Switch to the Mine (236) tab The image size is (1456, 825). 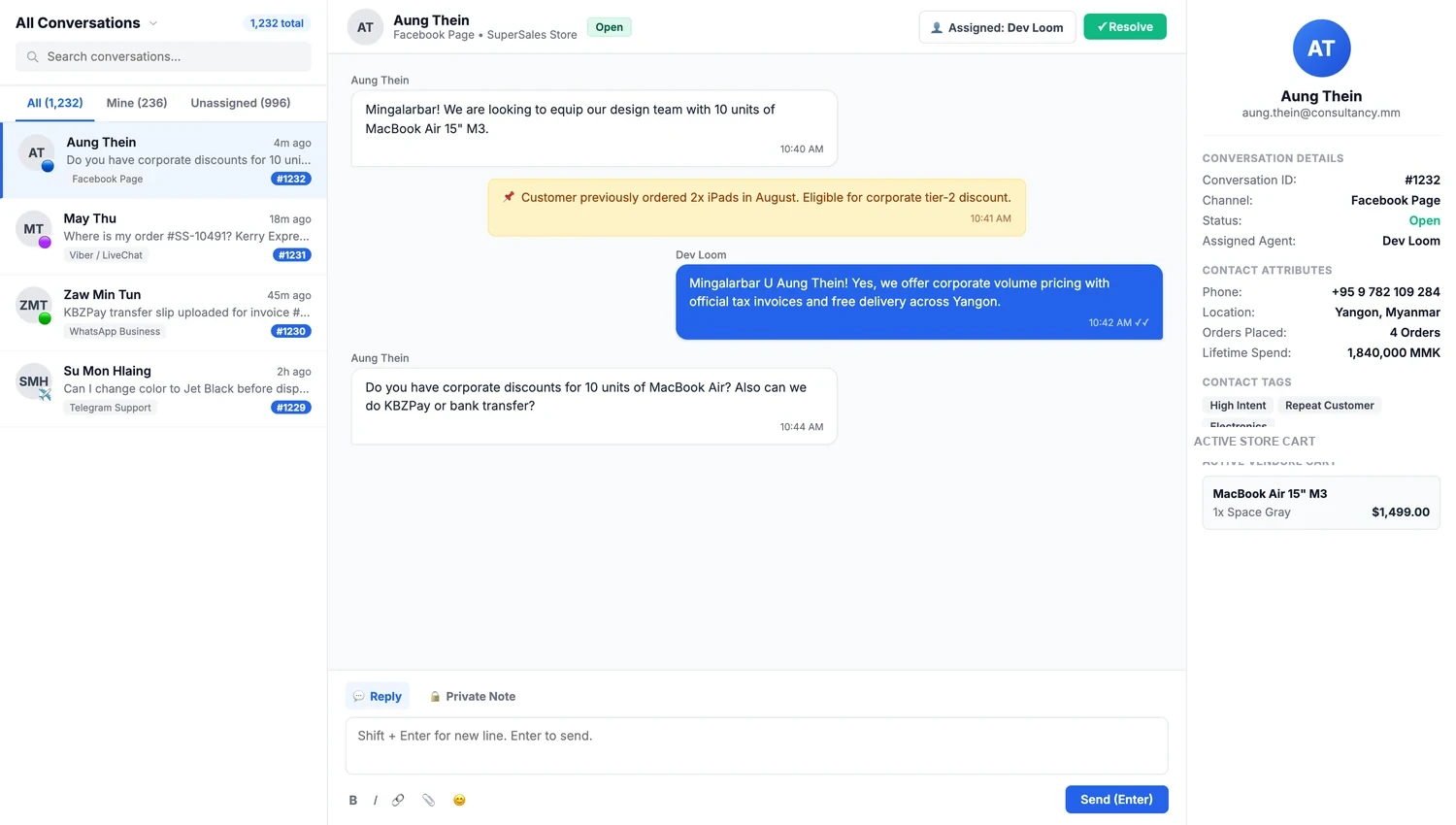[137, 103]
